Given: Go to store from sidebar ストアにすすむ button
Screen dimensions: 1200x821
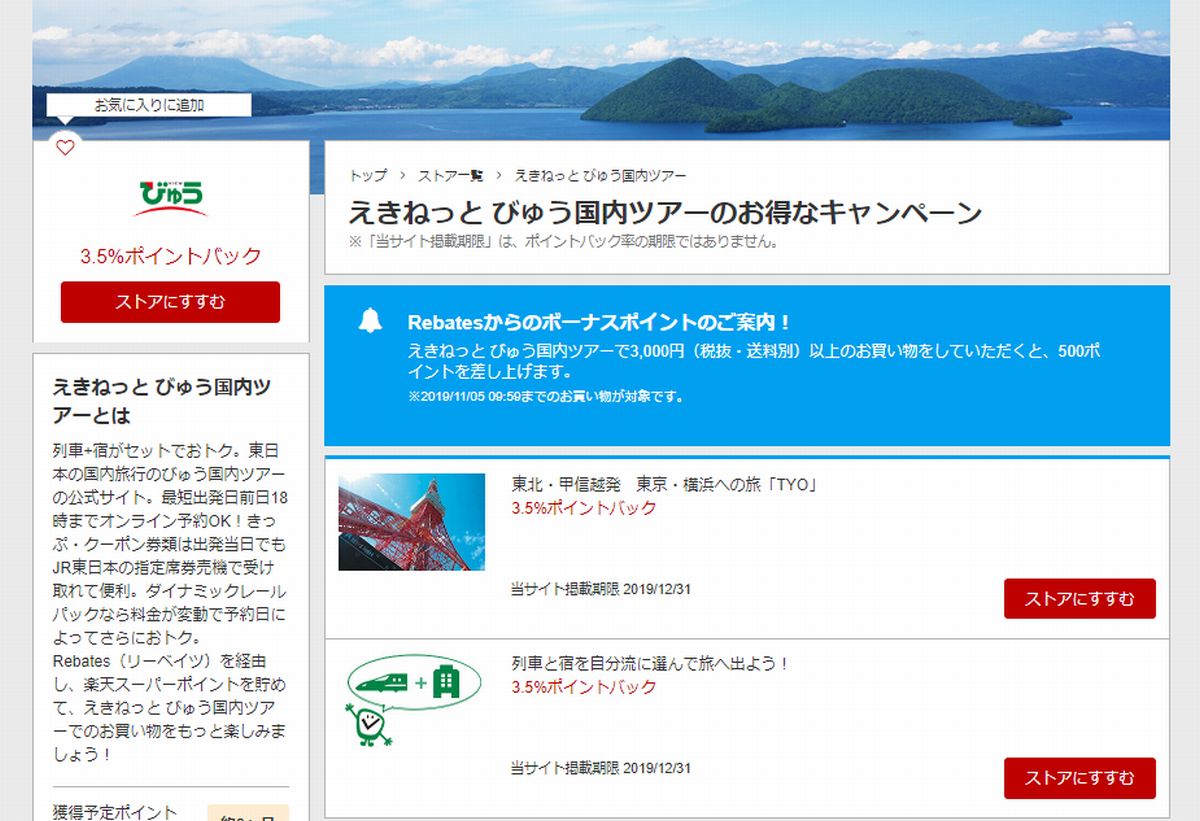Looking at the screenshot, I should click(x=170, y=302).
